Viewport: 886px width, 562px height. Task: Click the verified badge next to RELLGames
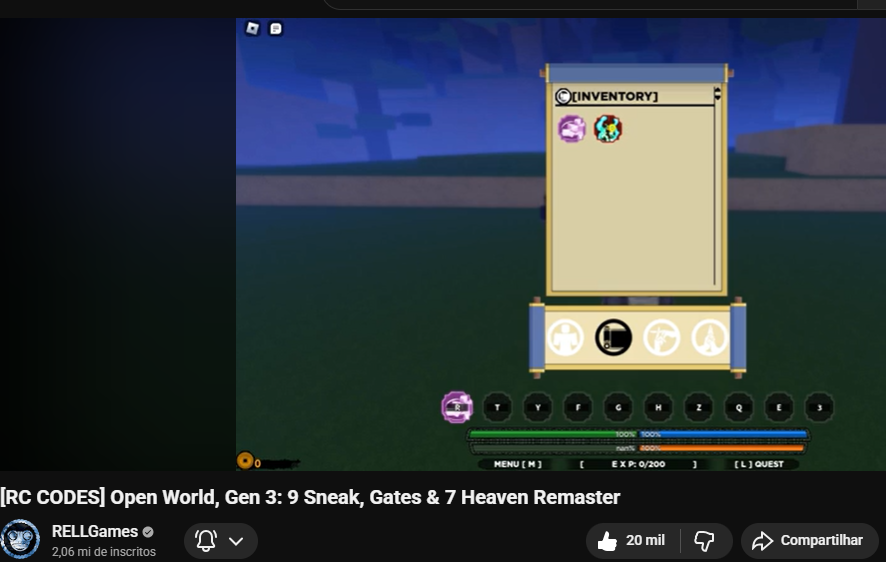(x=148, y=532)
